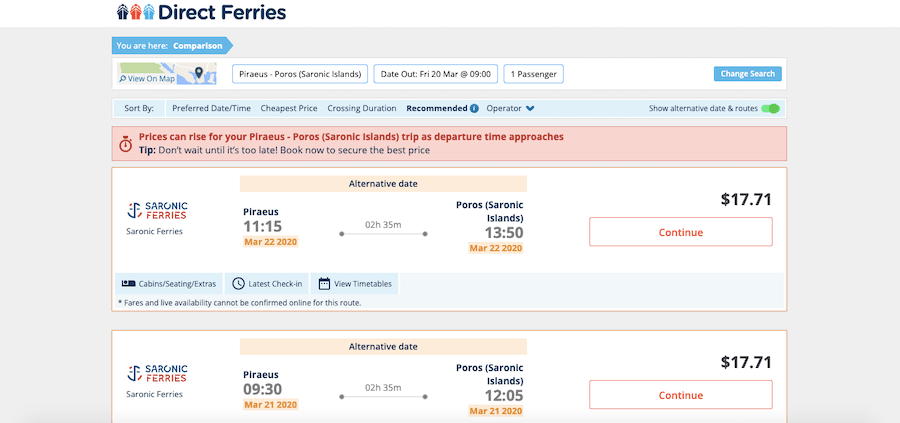
Task: Click the Change Search button
Action: 747,73
